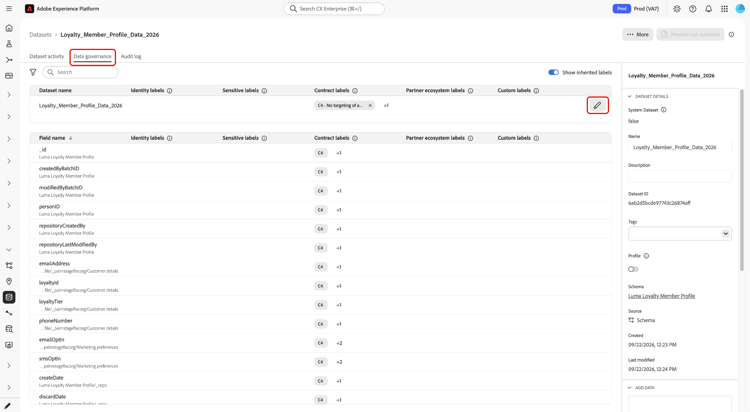Image resolution: width=750 pixels, height=412 pixels.
Task: Open the Tags dropdown
Action: pos(680,234)
